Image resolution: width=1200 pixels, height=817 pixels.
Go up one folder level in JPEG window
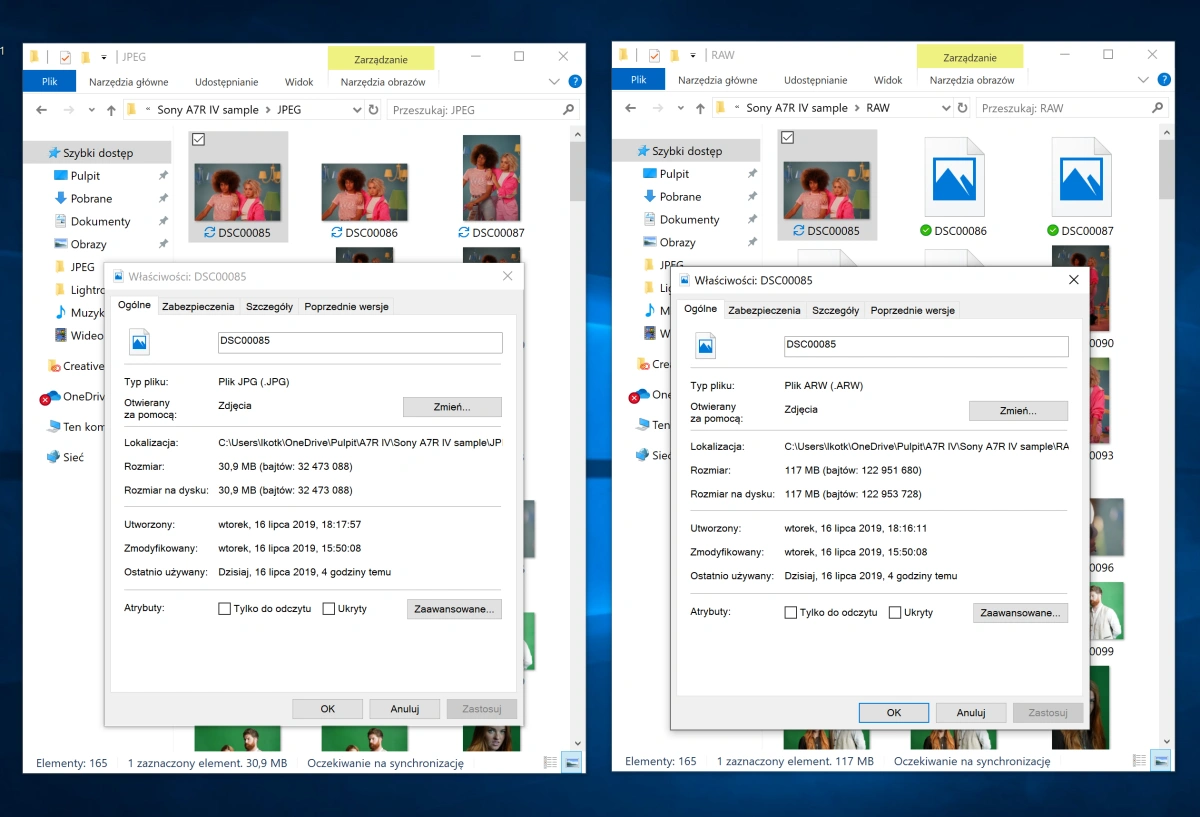[110, 110]
